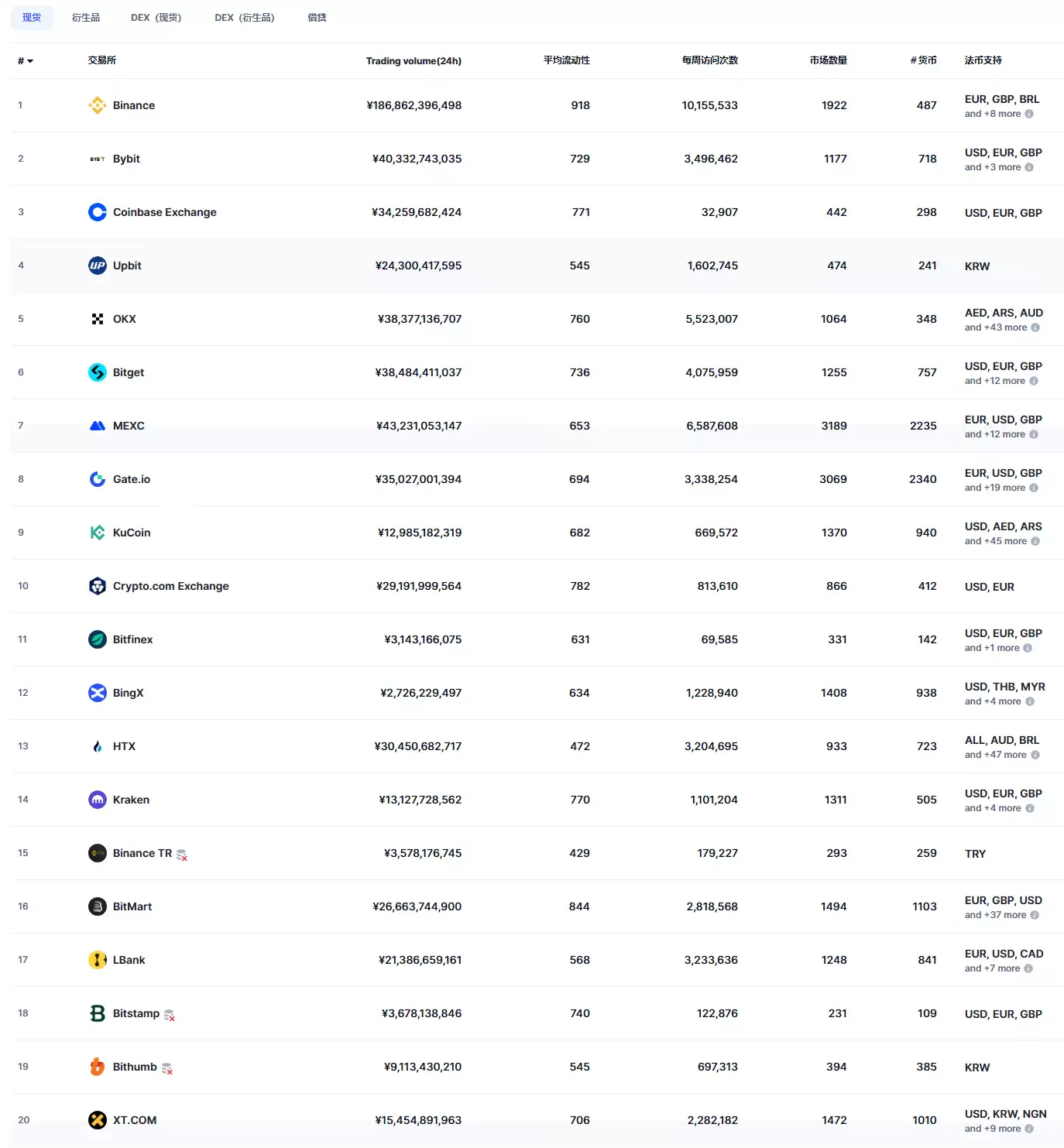Click the Bithumb logo icon
Image resolution: width=1064 pixels, height=1148 pixels.
(98, 1067)
